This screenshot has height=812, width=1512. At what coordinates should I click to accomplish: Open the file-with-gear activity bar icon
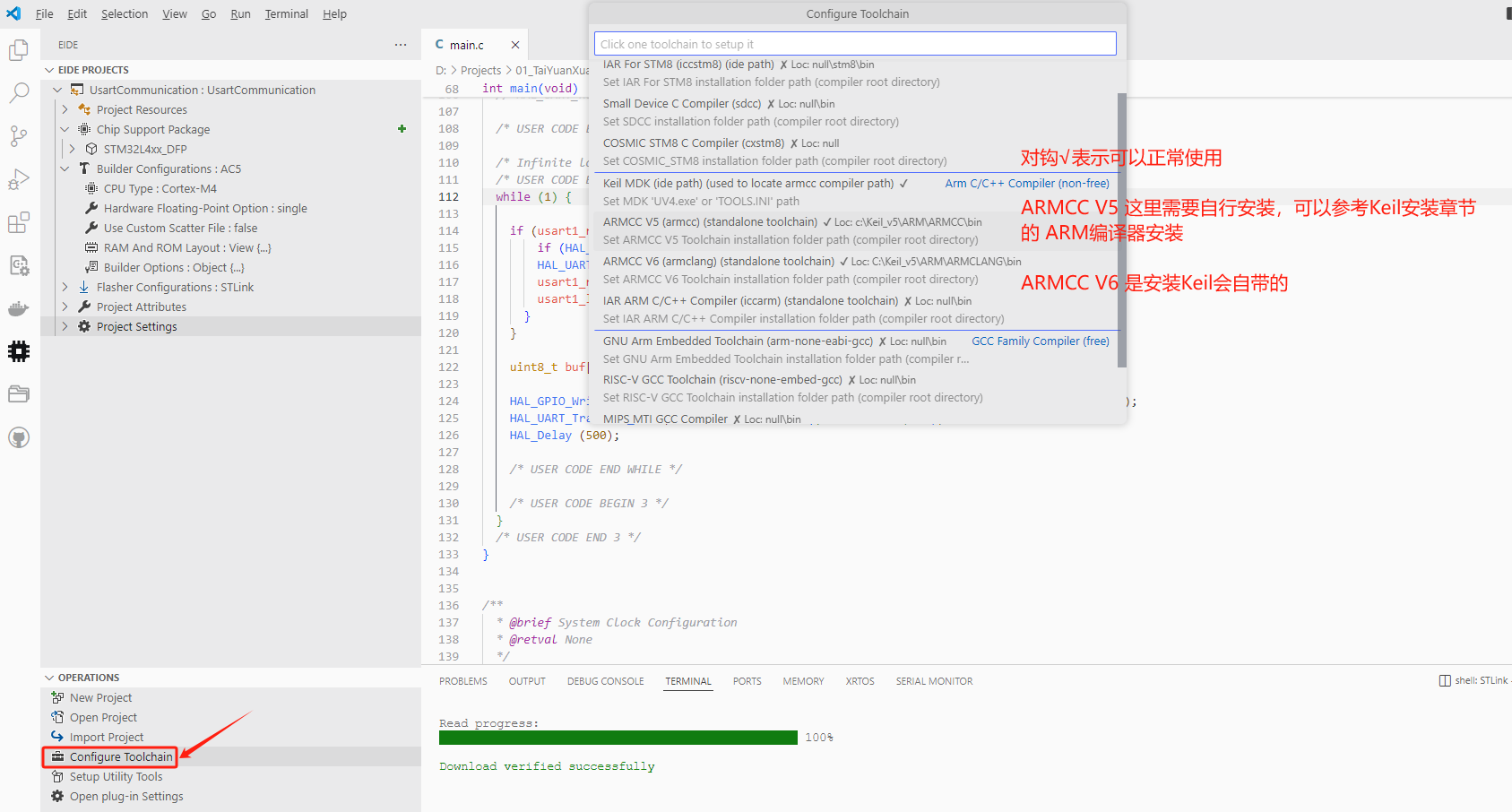click(19, 265)
